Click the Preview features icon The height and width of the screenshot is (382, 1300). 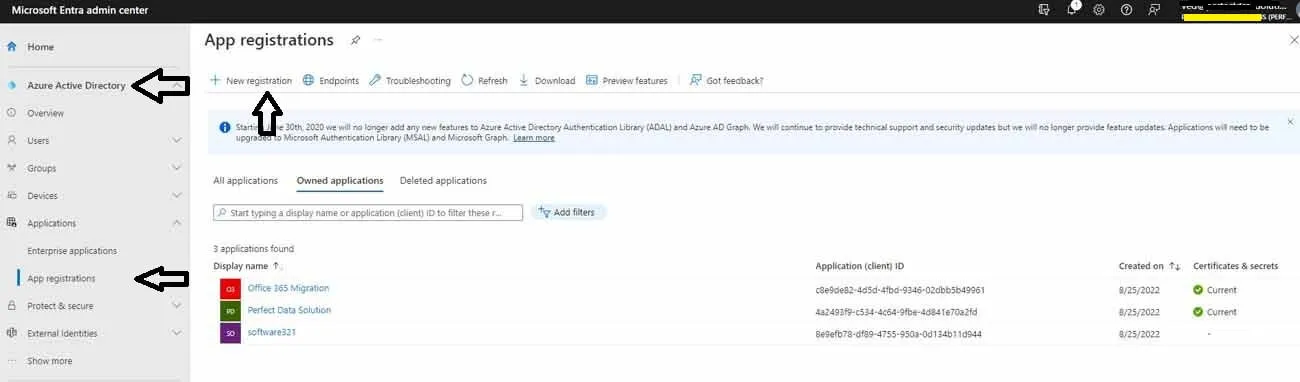[592, 80]
